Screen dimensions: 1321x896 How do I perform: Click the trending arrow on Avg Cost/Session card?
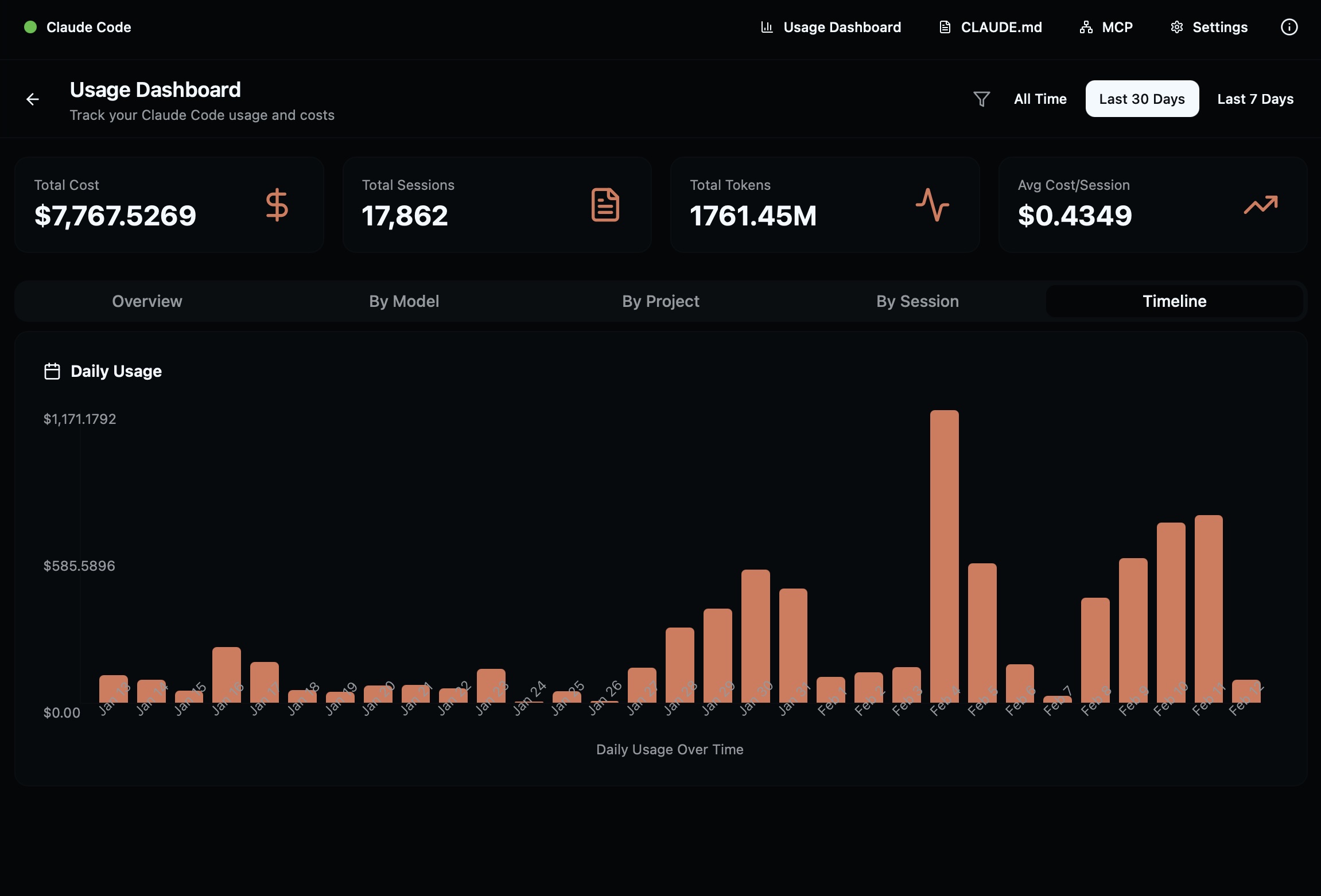pyautogui.click(x=1260, y=205)
